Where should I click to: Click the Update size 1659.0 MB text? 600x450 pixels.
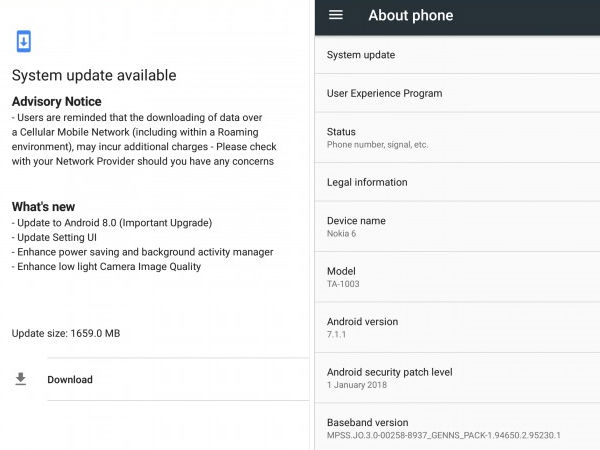click(66, 333)
